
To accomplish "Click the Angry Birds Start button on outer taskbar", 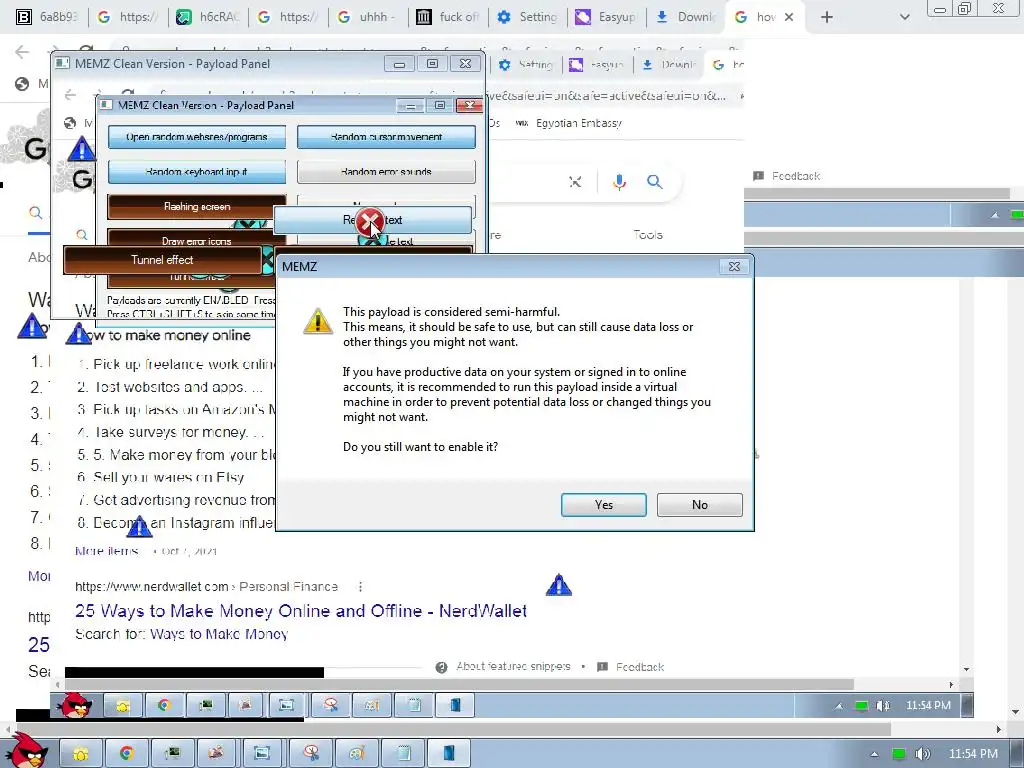I will coord(26,752).
